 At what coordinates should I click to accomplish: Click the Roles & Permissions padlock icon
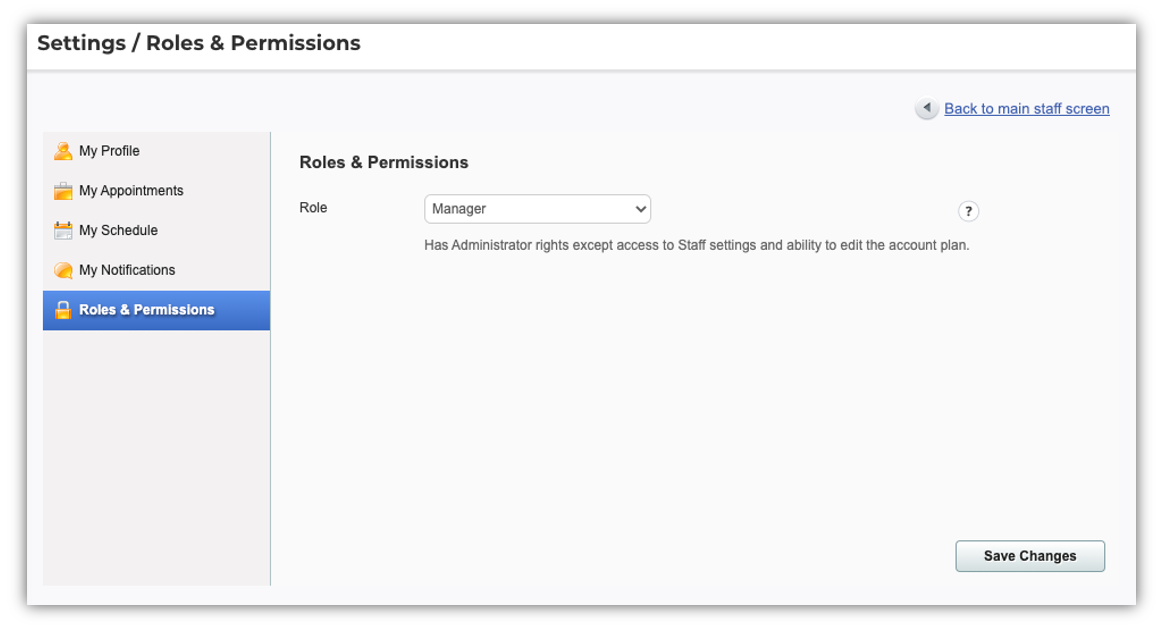click(x=63, y=310)
